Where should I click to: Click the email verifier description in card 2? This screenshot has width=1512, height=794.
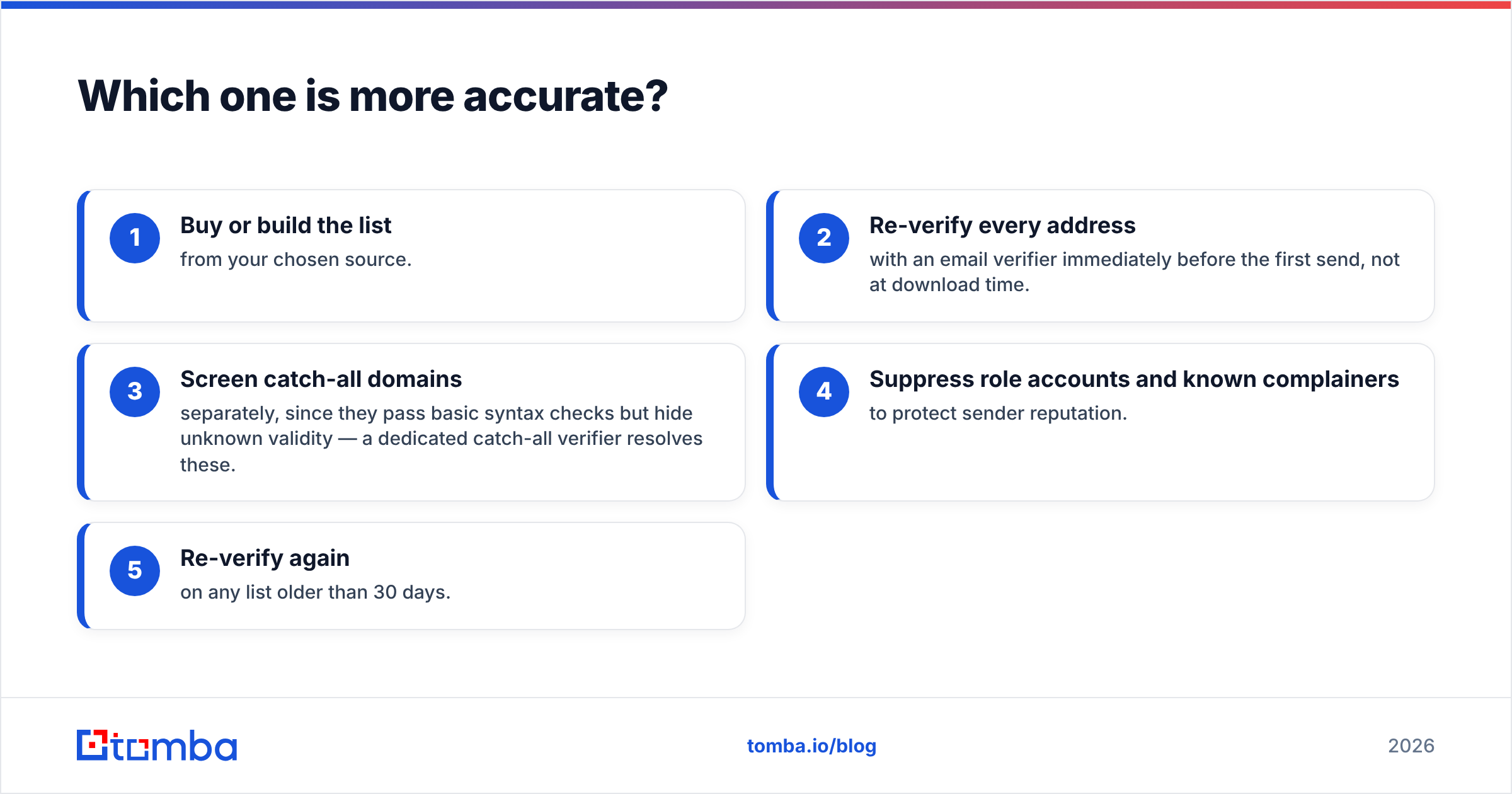[x=1134, y=272]
